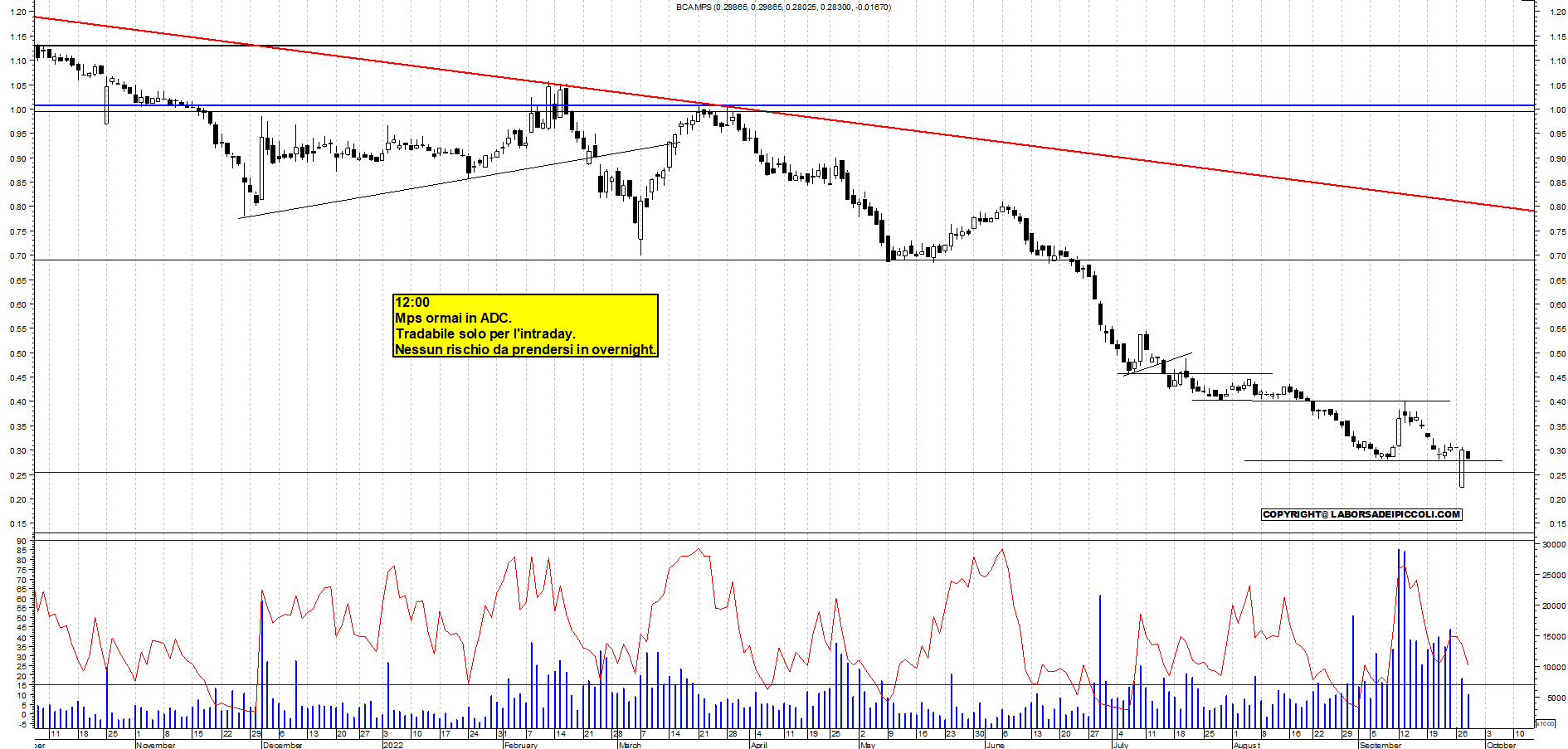The width and height of the screenshot is (1568, 749).
Task: Select the red descending trendline
Action: coord(783,114)
